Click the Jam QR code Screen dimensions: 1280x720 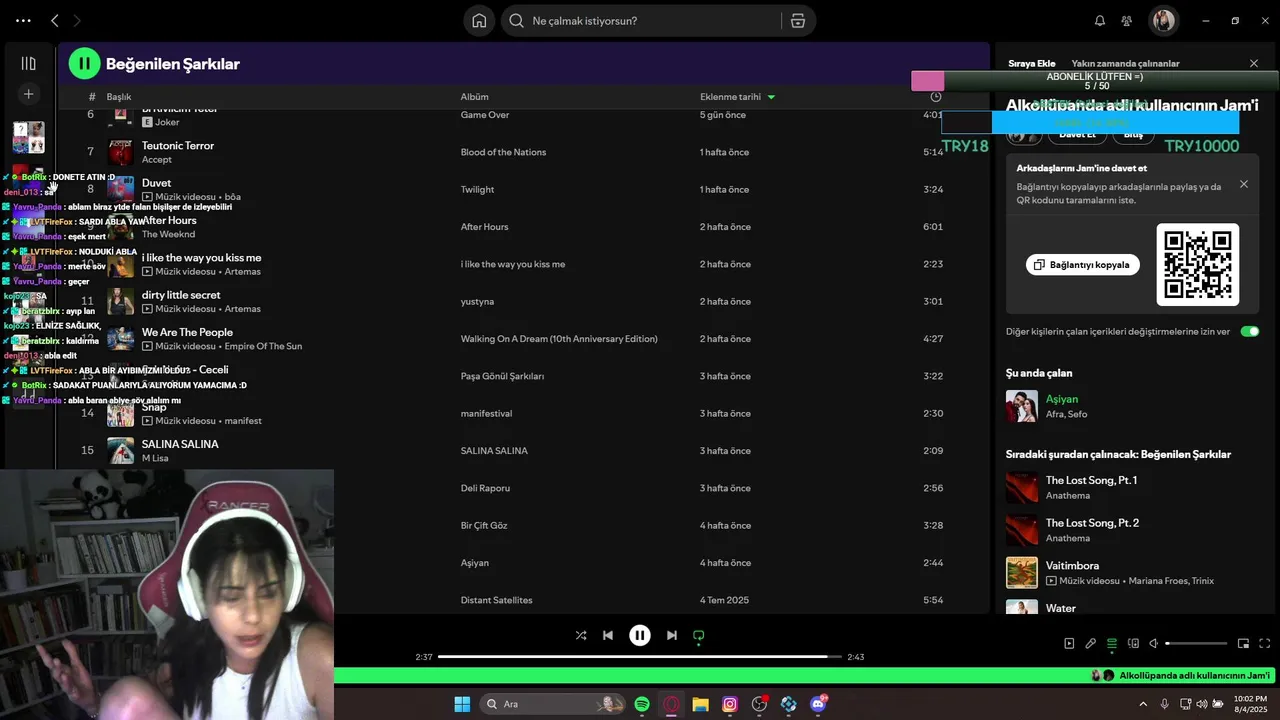click(1198, 265)
